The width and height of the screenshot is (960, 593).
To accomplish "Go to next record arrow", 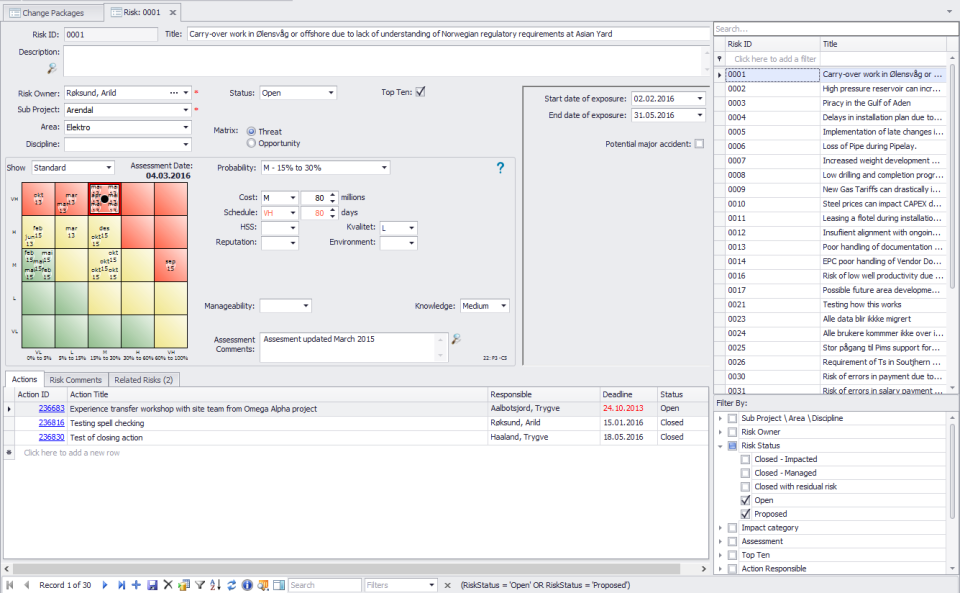I will [x=106, y=585].
